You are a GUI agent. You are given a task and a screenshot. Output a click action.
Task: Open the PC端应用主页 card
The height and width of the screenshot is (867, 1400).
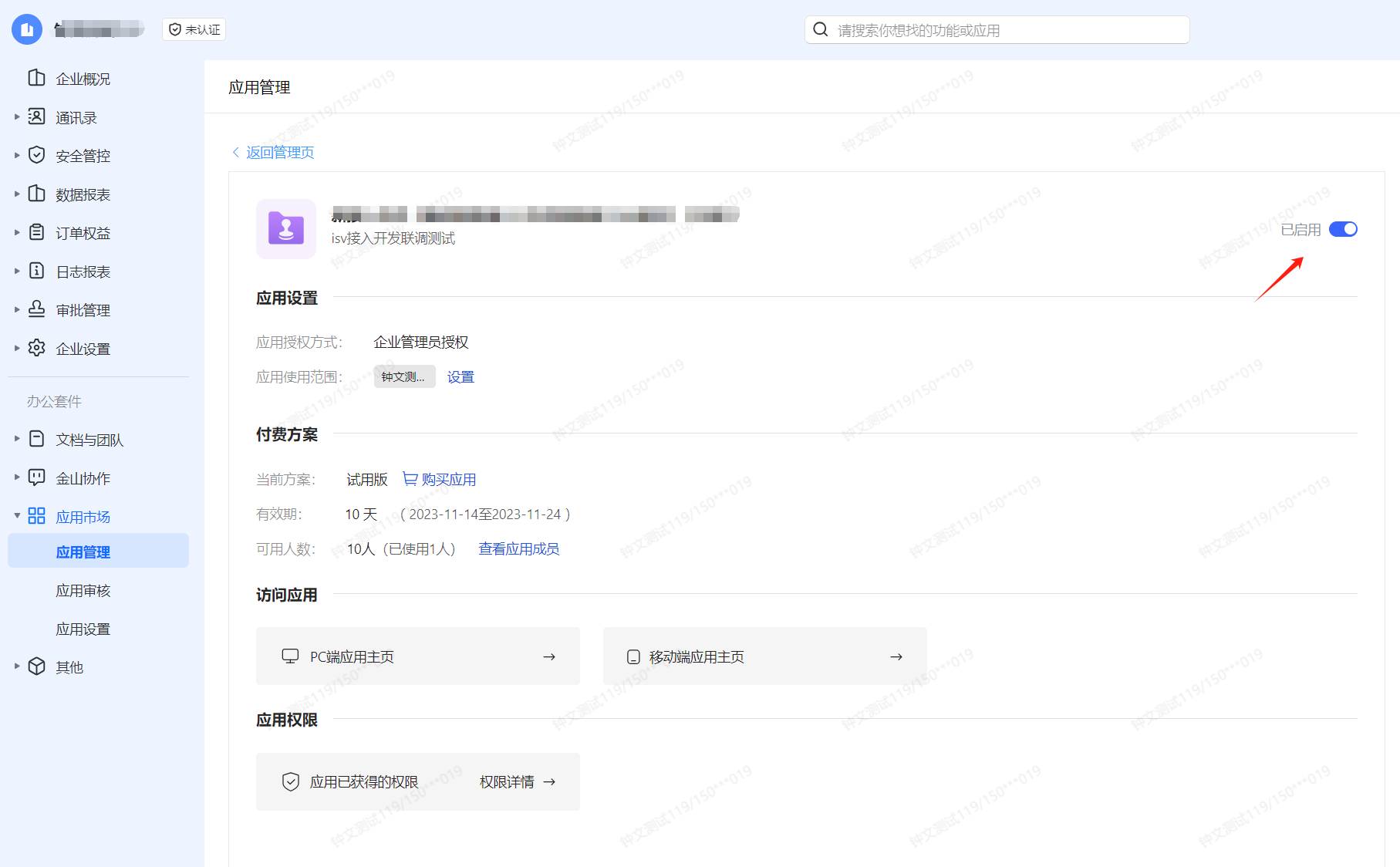[x=417, y=656]
